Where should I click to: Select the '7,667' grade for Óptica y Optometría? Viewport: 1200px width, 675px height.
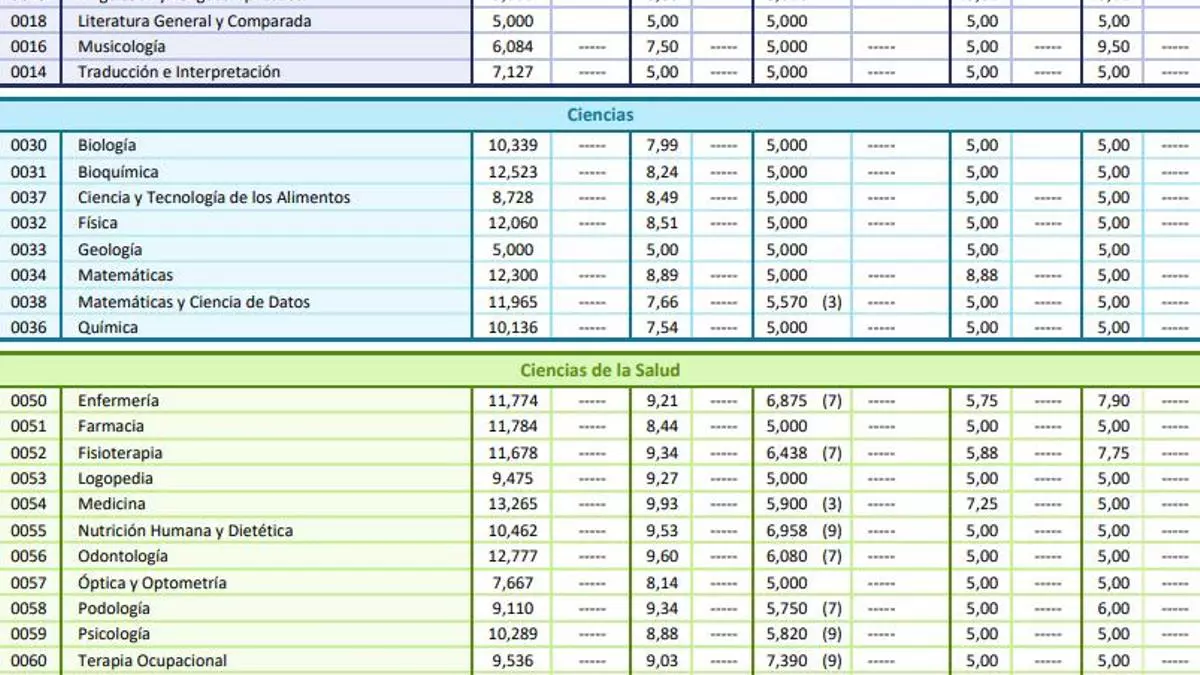pos(513,582)
